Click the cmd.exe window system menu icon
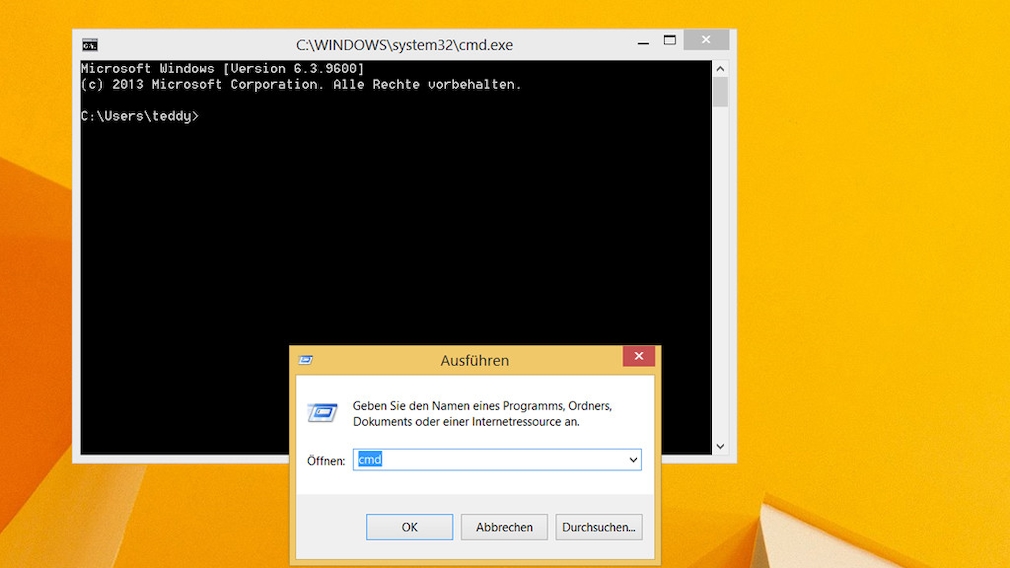Image resolution: width=1010 pixels, height=568 pixels. 90,44
